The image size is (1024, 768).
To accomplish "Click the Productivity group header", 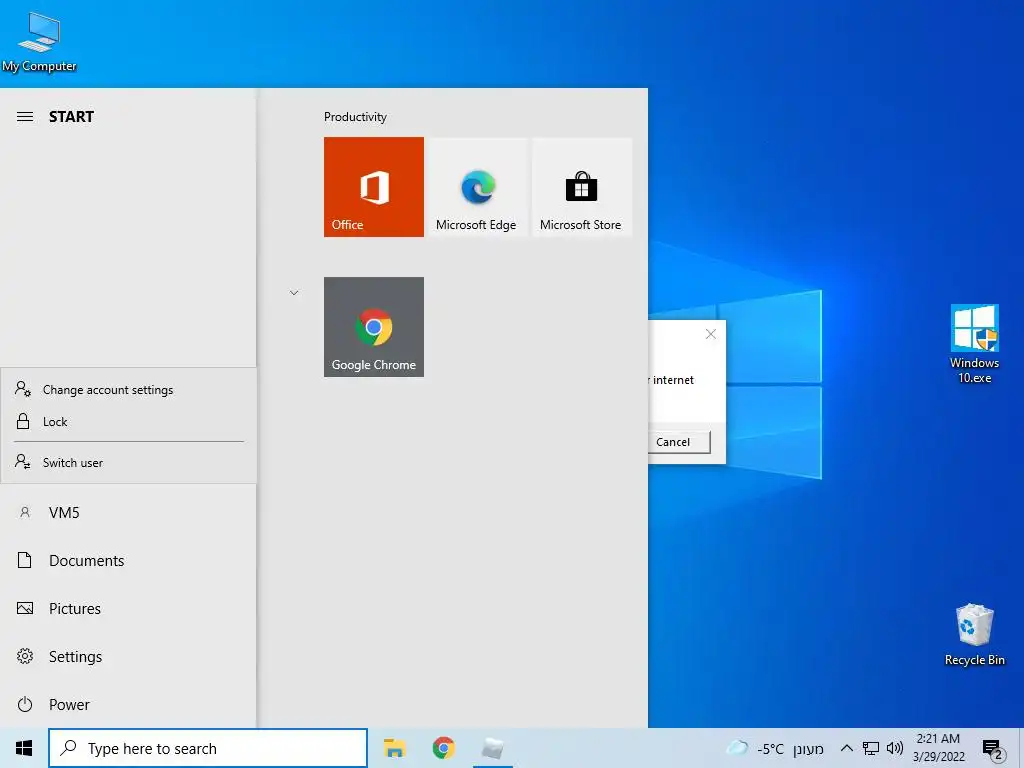I will [x=355, y=117].
